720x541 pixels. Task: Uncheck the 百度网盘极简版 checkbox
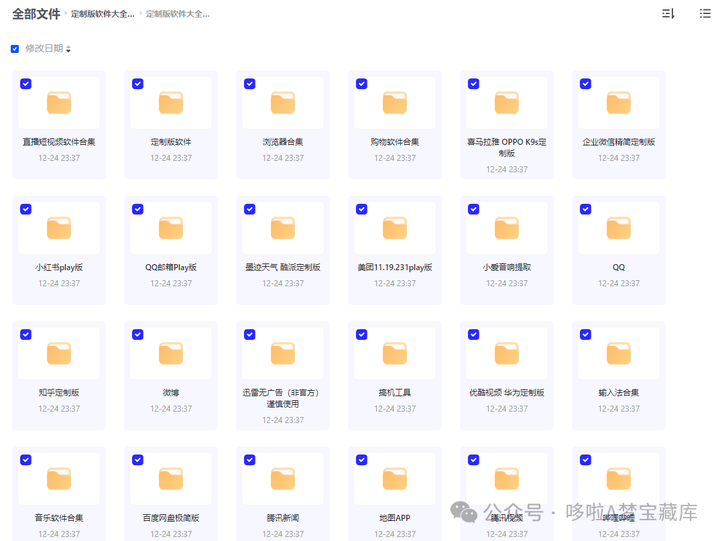click(138, 460)
